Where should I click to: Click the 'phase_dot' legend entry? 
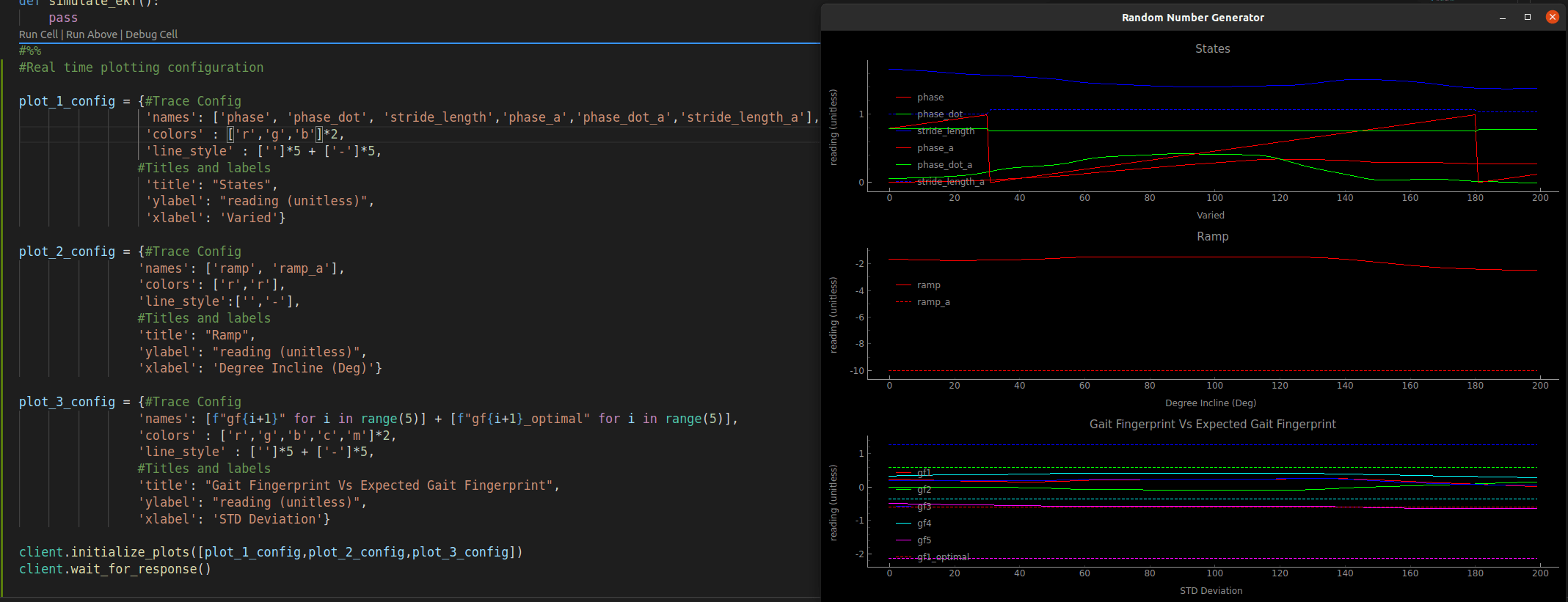click(x=940, y=114)
